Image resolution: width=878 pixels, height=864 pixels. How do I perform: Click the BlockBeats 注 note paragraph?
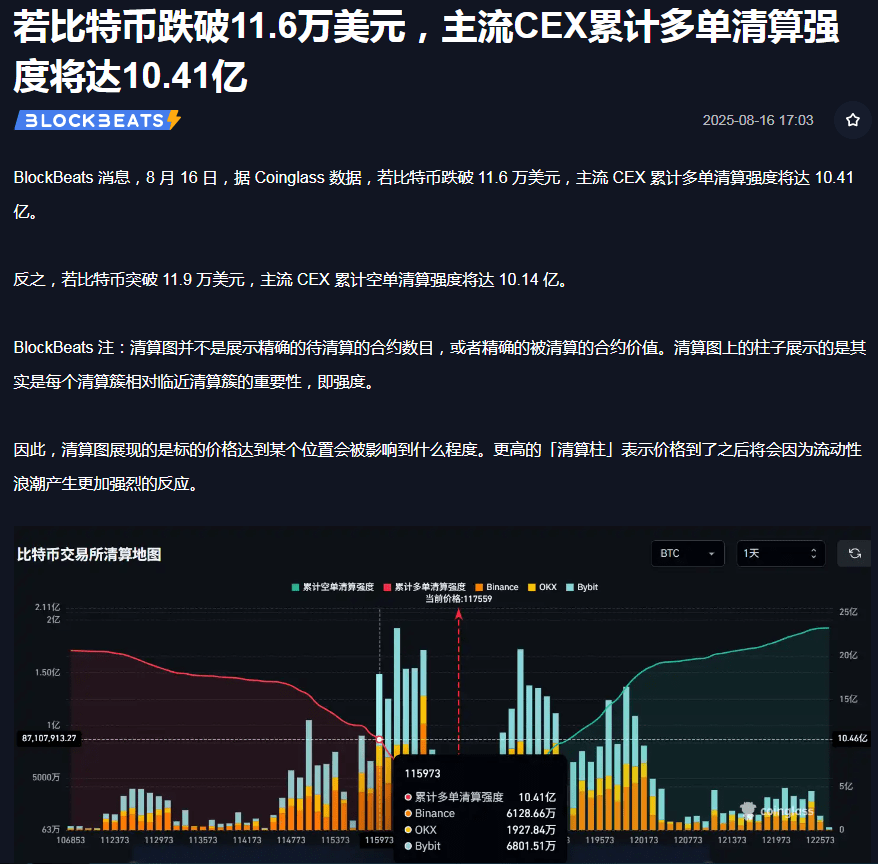point(440,365)
